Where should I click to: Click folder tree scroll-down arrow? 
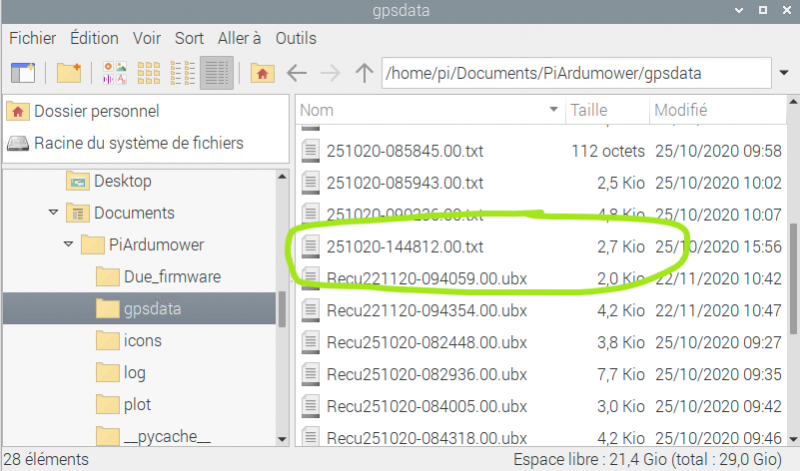pyautogui.click(x=282, y=439)
